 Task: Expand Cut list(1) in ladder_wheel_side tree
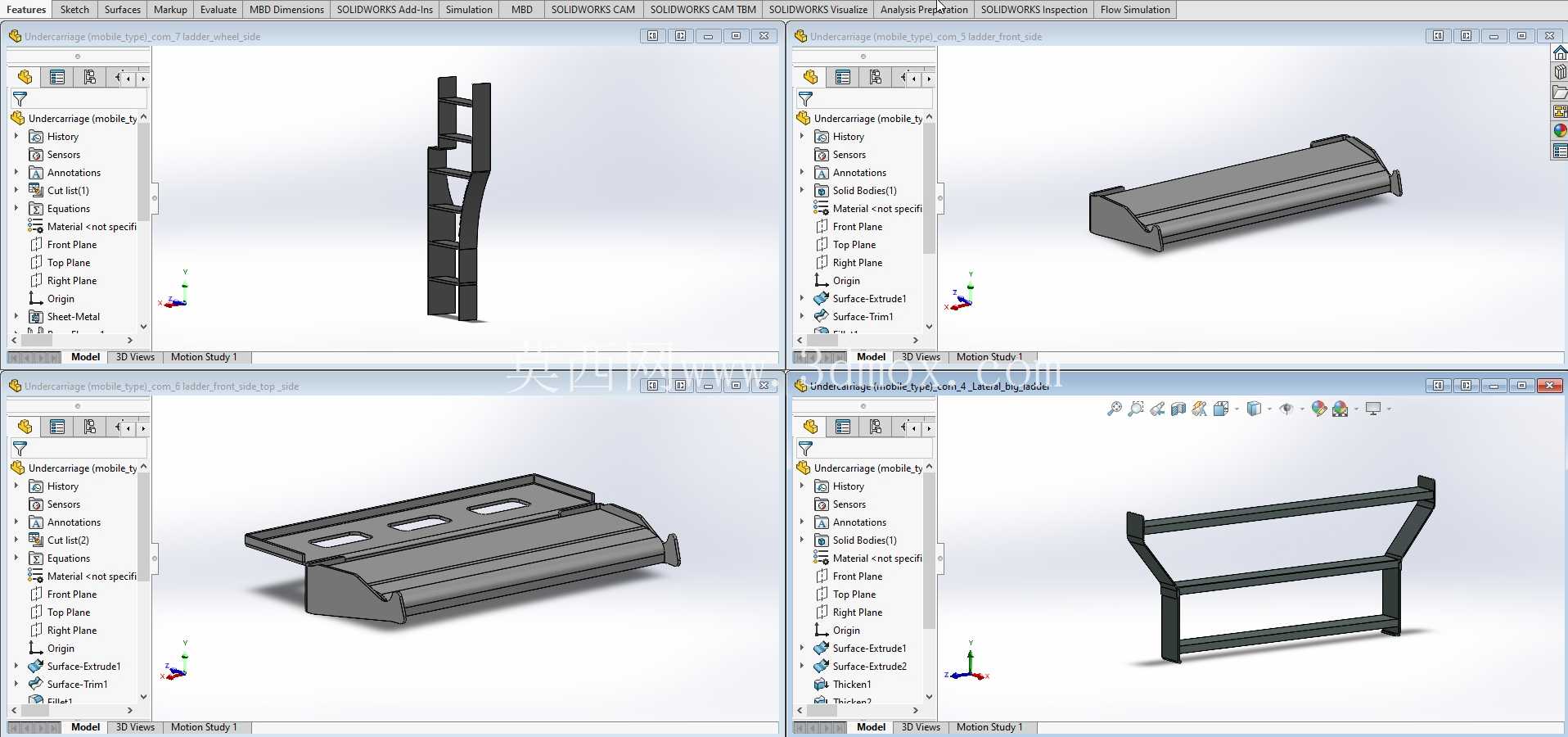pyautogui.click(x=16, y=190)
